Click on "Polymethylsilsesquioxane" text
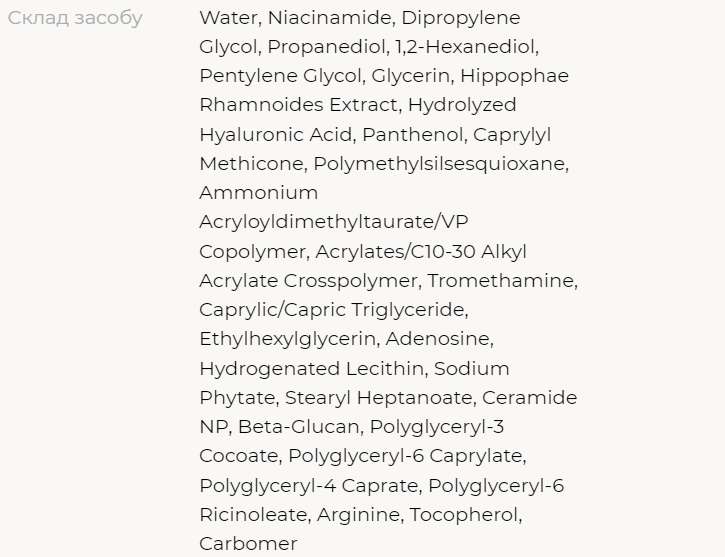725x557 pixels. [439, 164]
